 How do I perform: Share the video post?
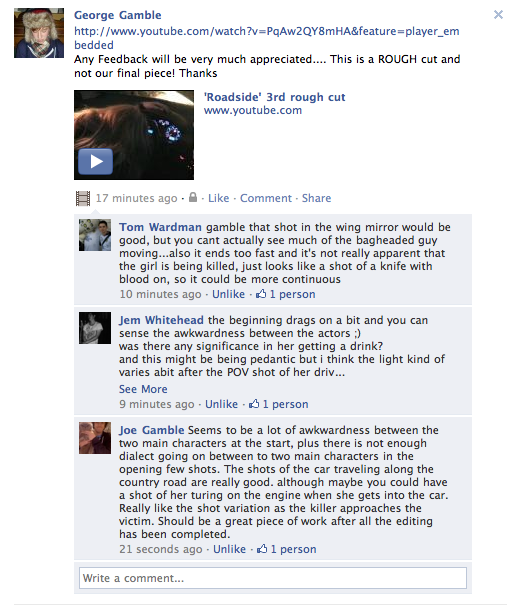pos(316,198)
